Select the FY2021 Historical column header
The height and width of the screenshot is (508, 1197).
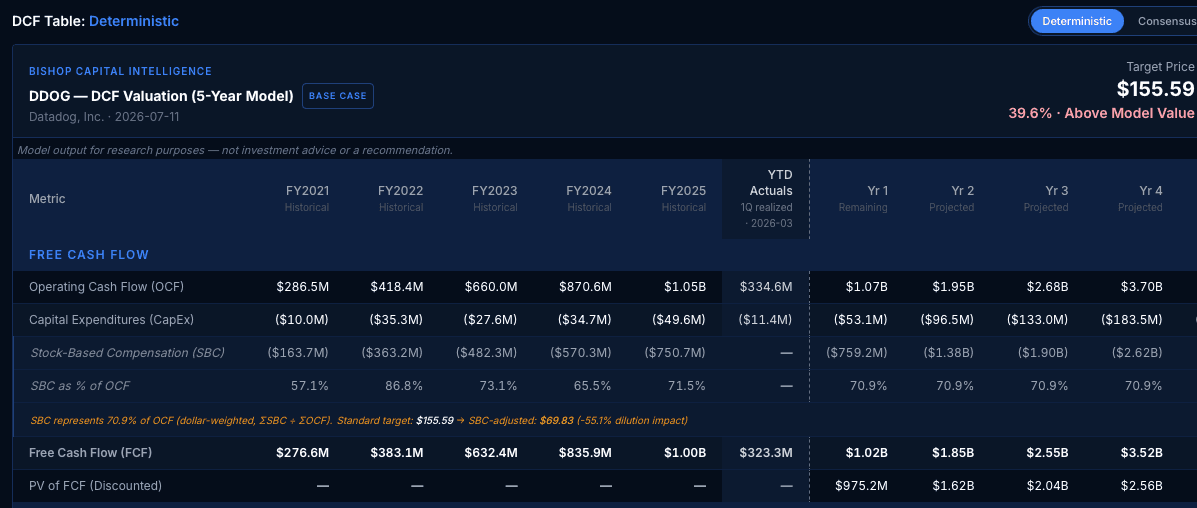(x=307, y=199)
